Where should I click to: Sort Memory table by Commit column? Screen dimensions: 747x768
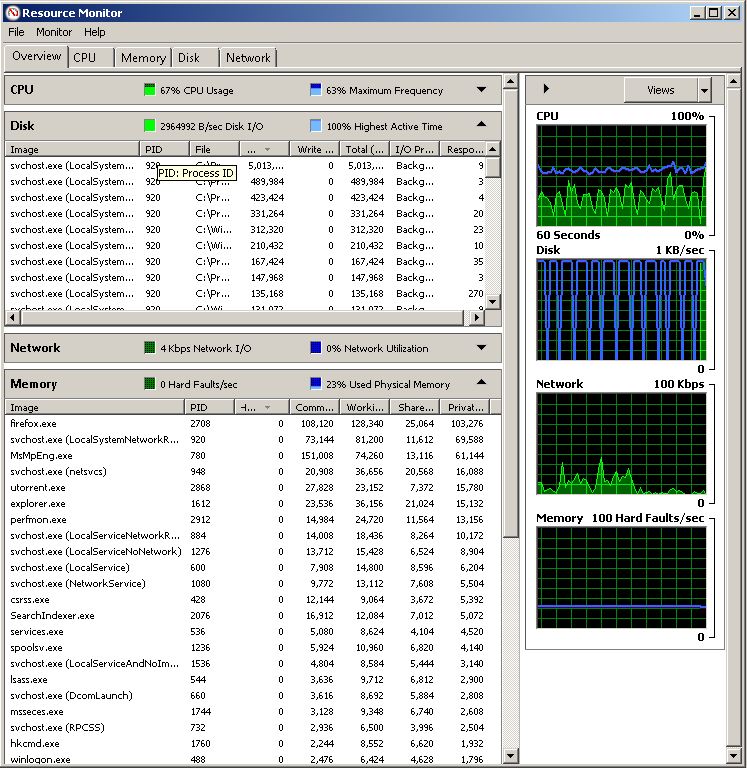point(314,407)
